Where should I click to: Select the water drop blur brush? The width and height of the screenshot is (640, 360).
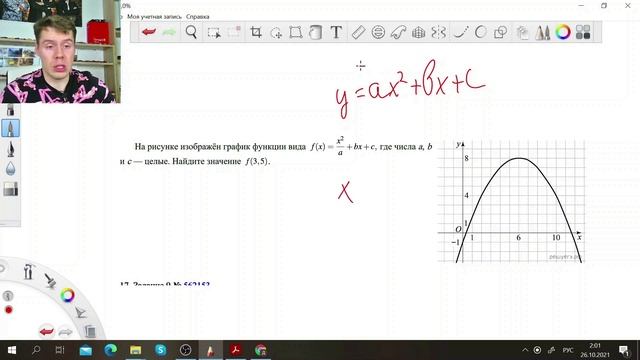click(x=10, y=169)
